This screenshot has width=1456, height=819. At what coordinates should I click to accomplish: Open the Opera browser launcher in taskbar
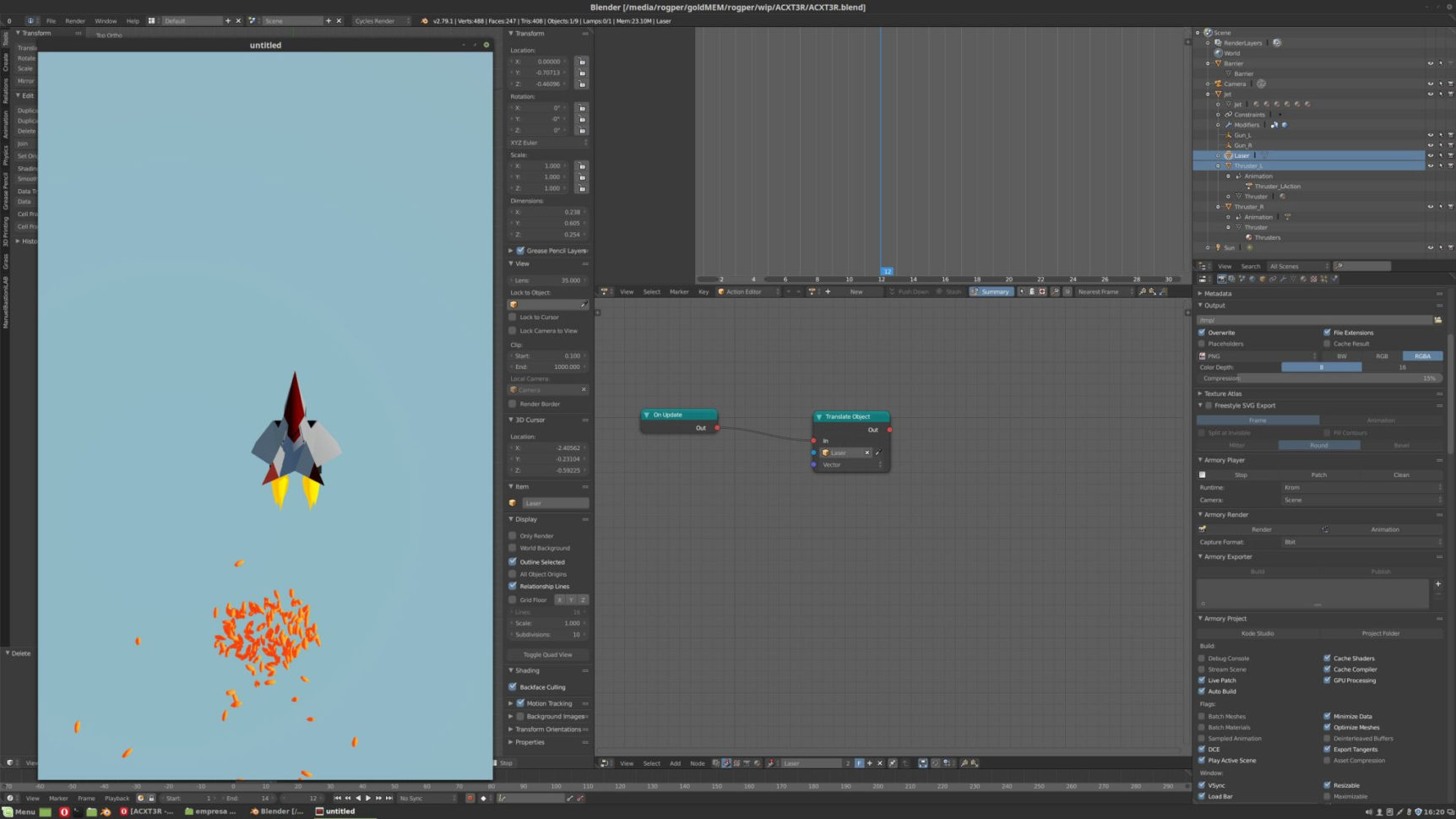[x=64, y=811]
